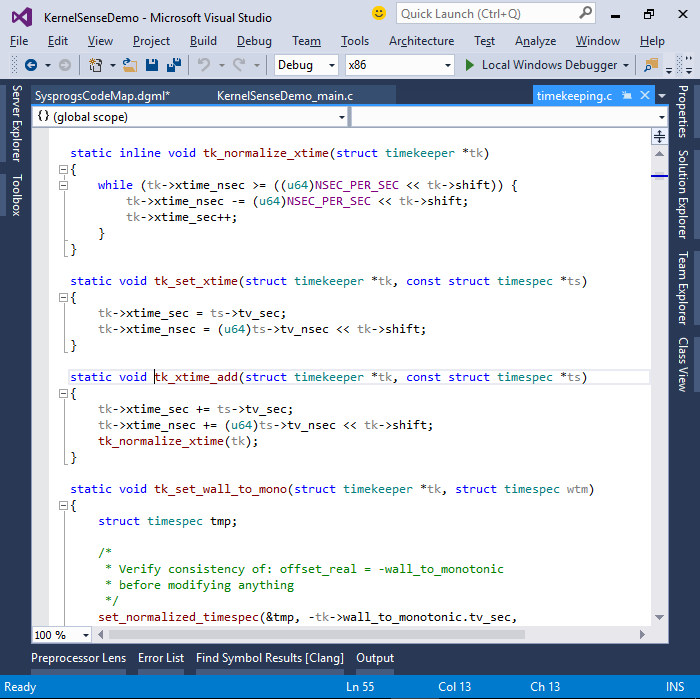Open the Undo history dropdown arrow
Image resolution: width=700 pixels, height=699 pixels.
(x=221, y=65)
